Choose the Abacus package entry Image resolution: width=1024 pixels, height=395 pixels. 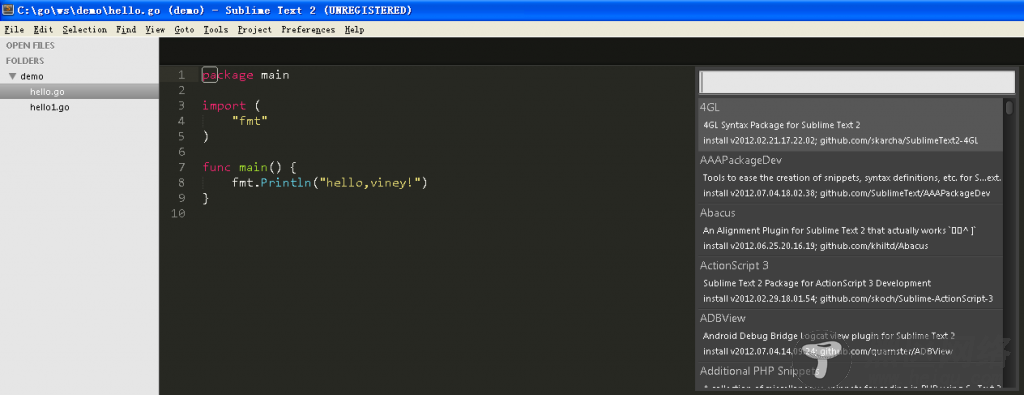[x=850, y=230]
